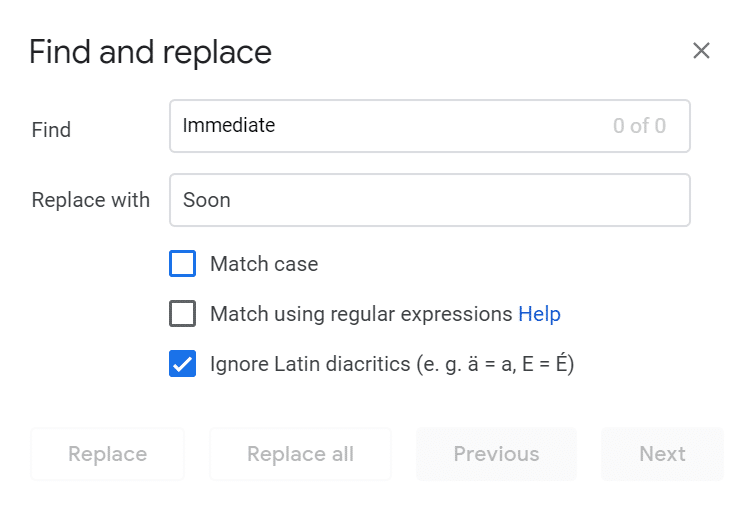Image resolution: width=751 pixels, height=511 pixels.
Task: Focus the Replace with text field
Action: (x=430, y=200)
